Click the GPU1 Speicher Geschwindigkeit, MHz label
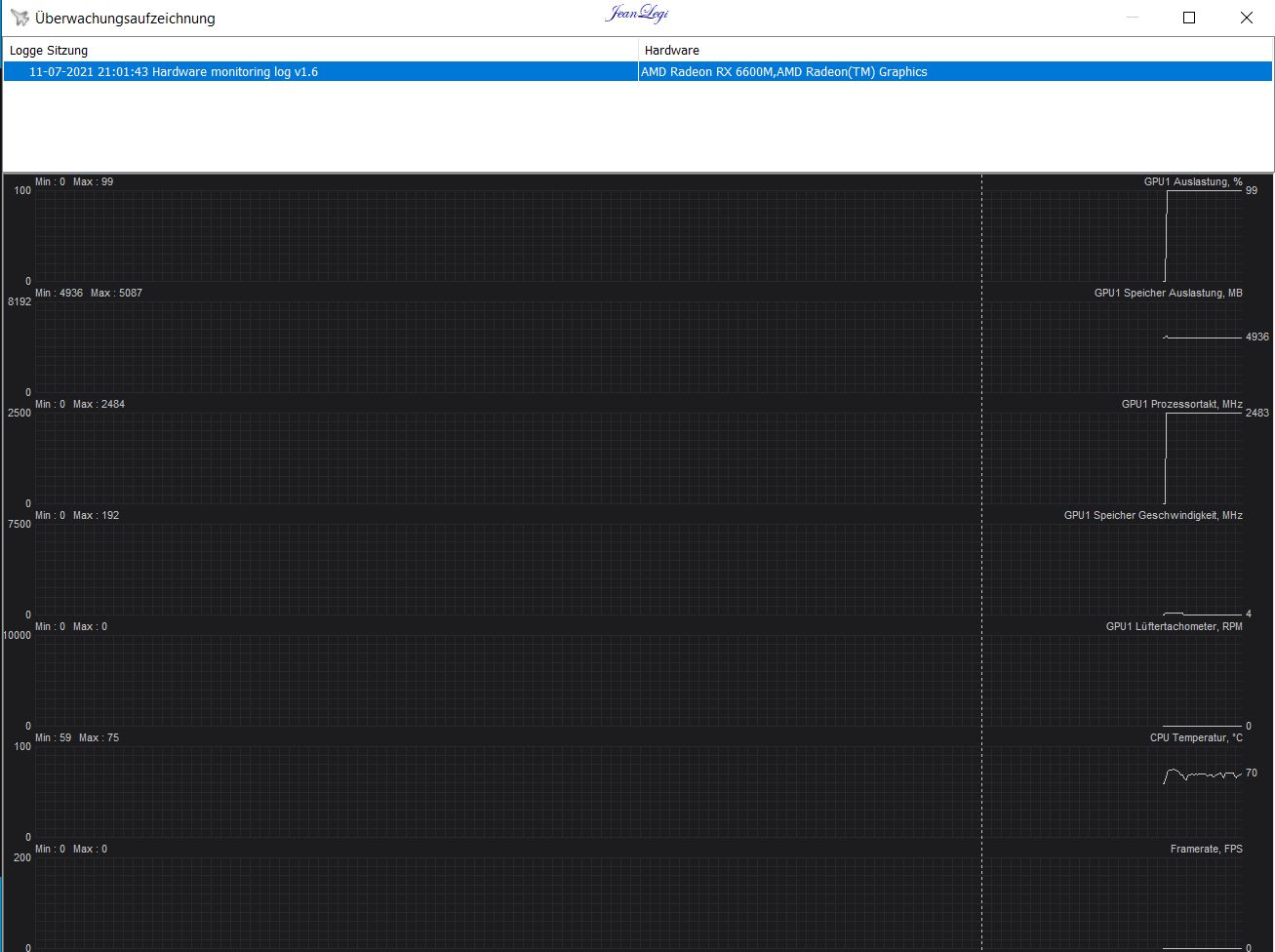1275x952 pixels. click(1153, 515)
